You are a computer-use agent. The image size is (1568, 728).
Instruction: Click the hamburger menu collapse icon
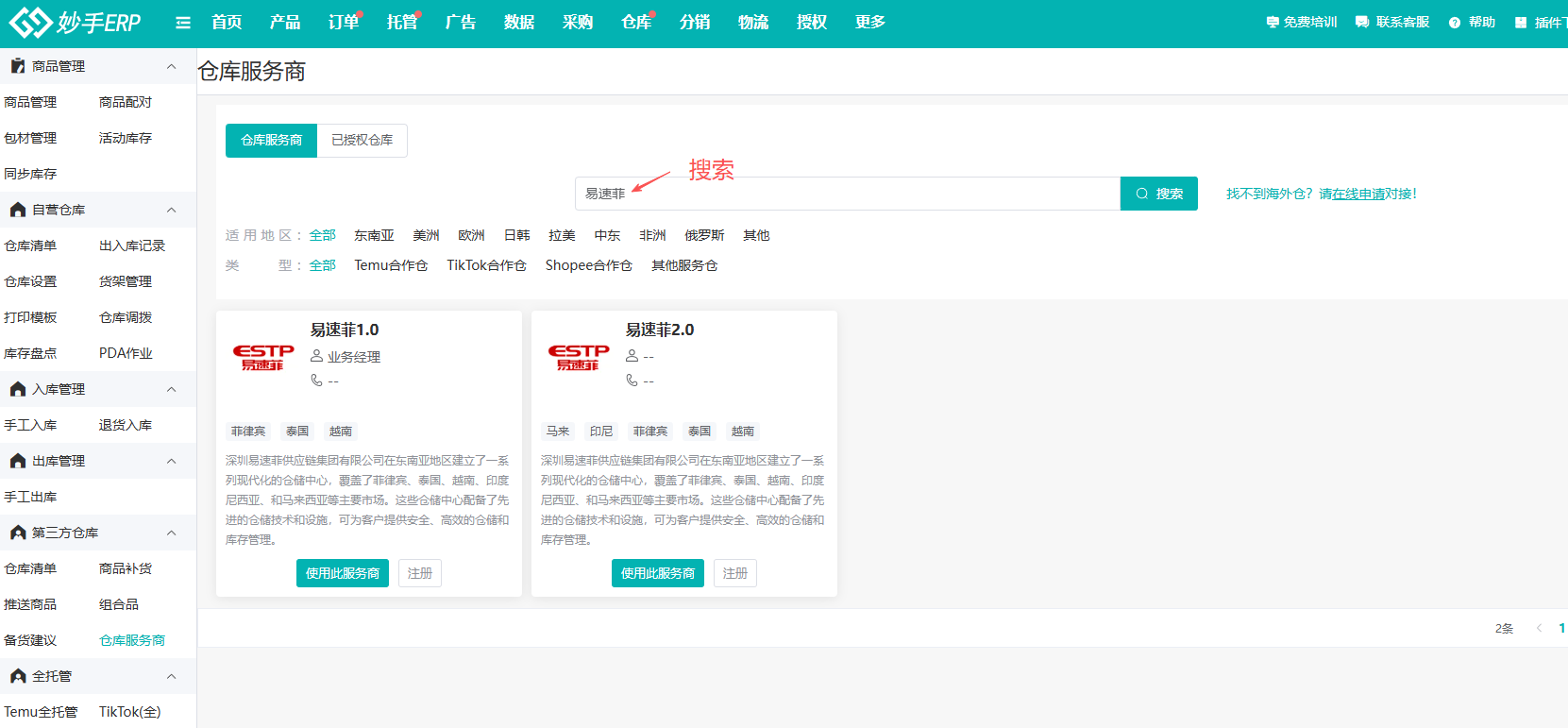point(183,23)
